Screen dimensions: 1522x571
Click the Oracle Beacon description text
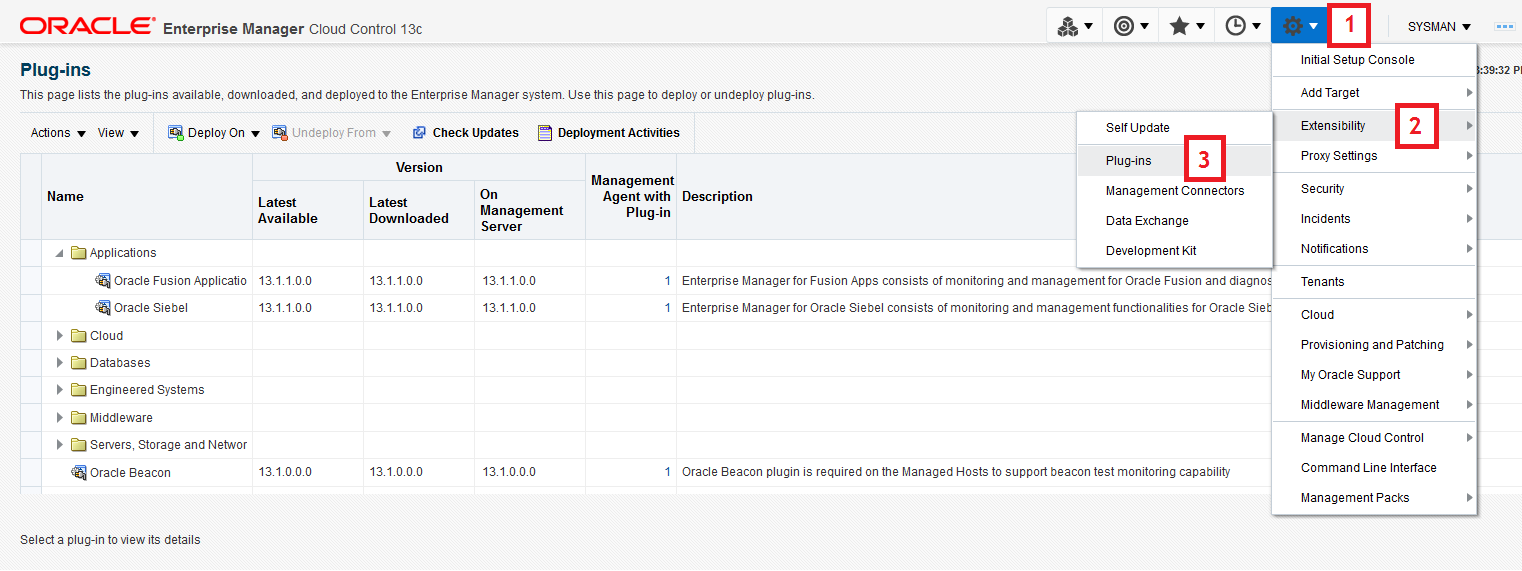click(x=956, y=472)
